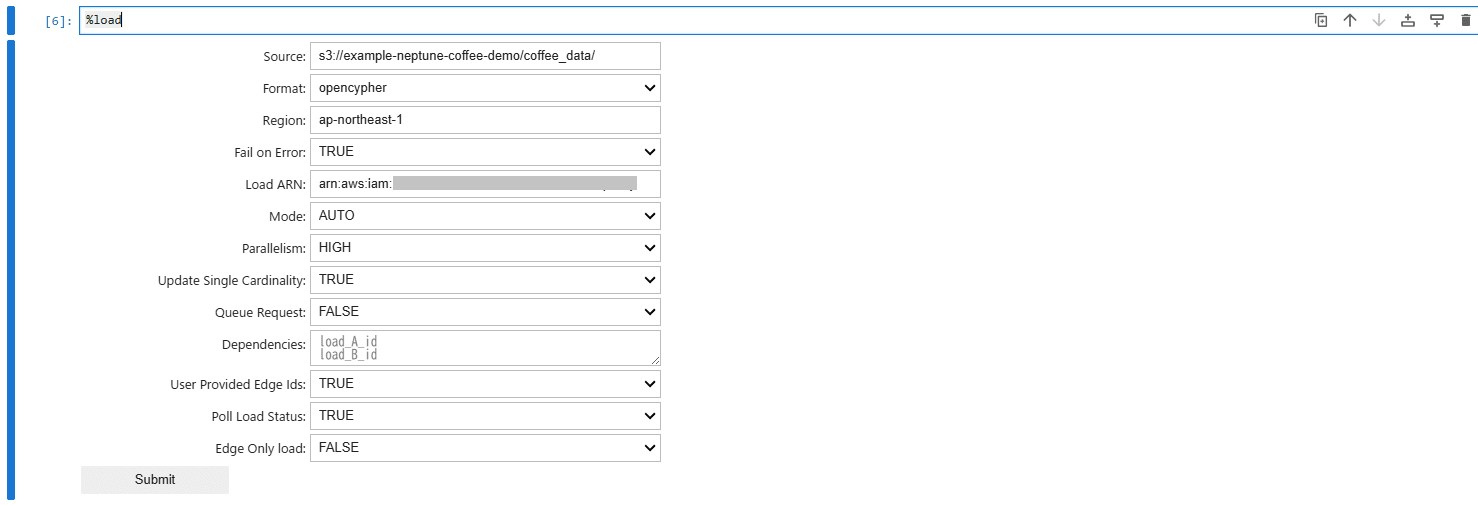Click the blue input cell collapser bar
Screen dimensions: 1478x505
click(x=11, y=20)
